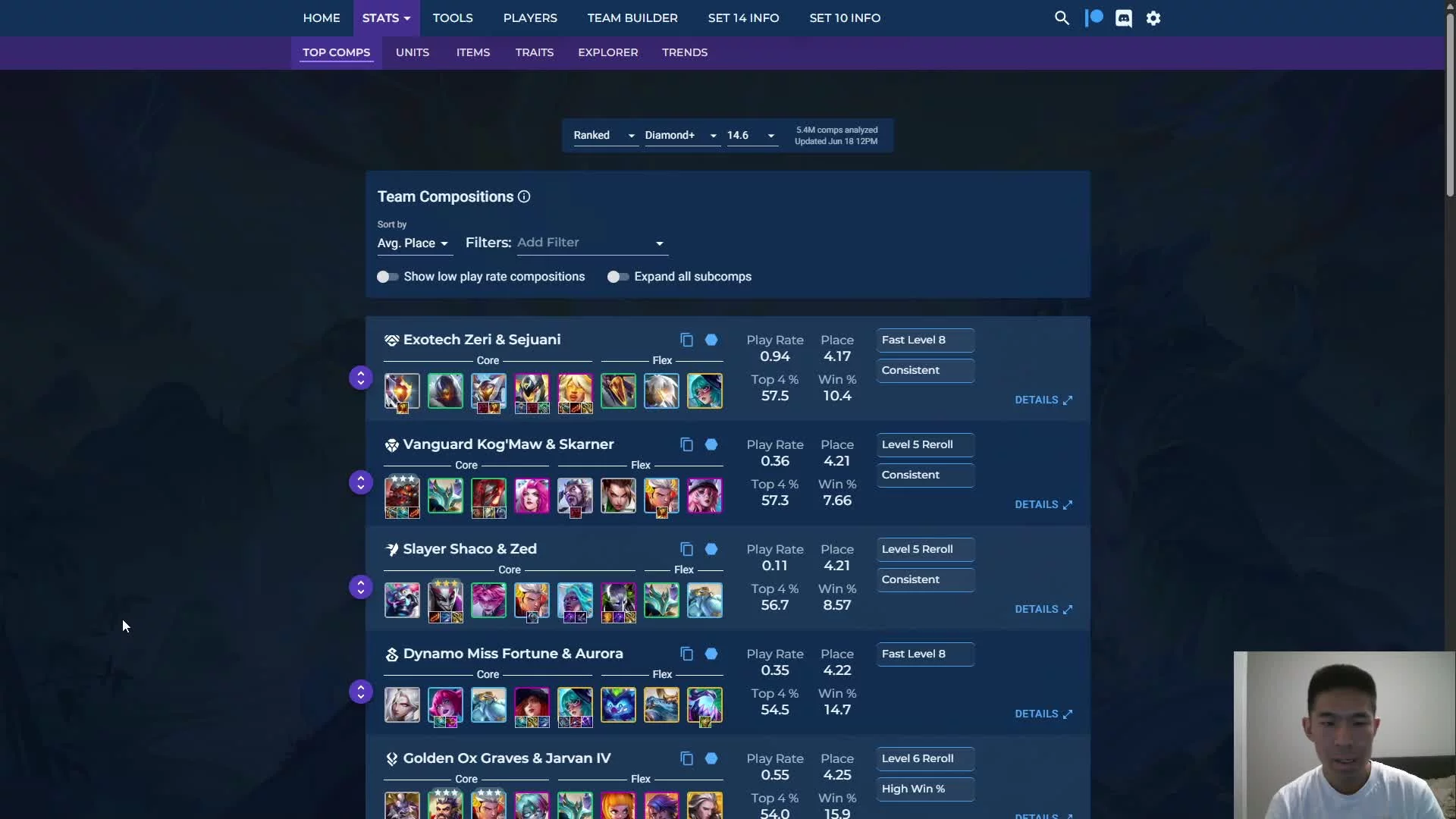1456x819 pixels.
Task: Copy the Golden Ox Graves & Jarvan IV code
Action: point(686,759)
